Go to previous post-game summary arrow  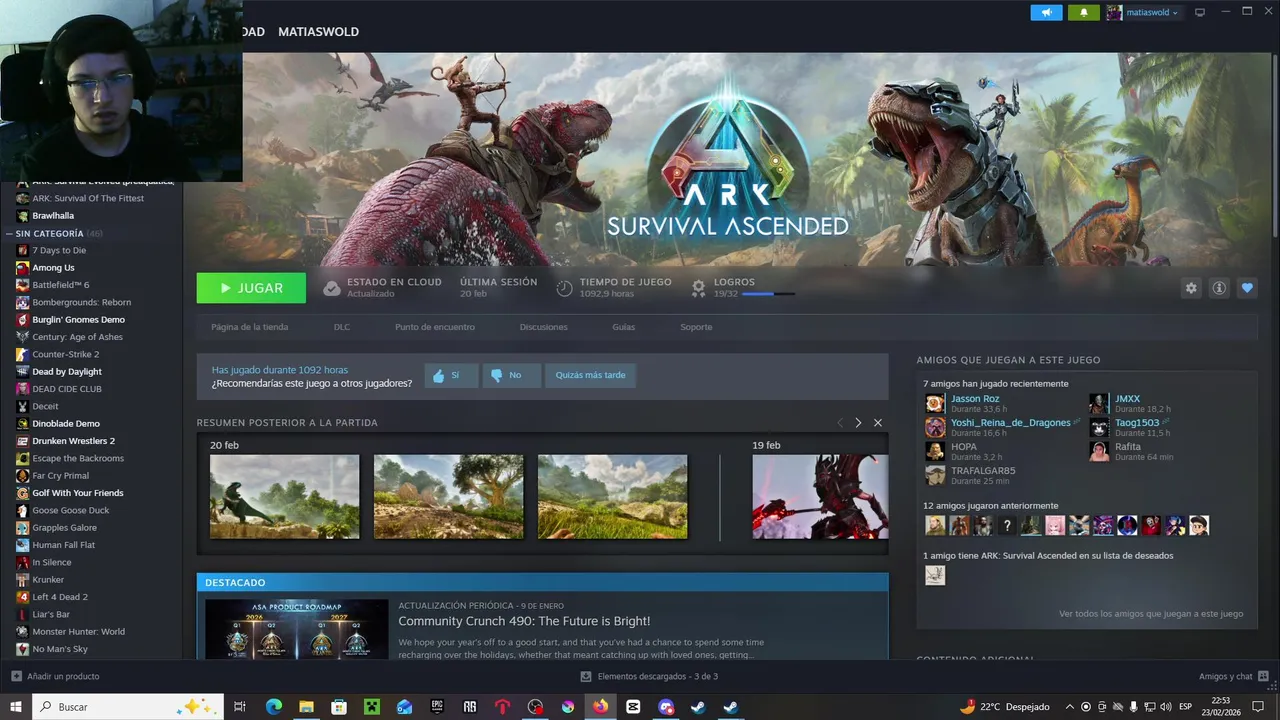[x=840, y=423]
